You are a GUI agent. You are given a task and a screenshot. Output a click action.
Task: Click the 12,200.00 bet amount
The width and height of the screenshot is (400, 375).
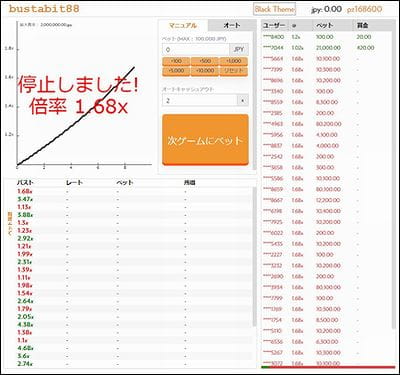[x=328, y=200]
